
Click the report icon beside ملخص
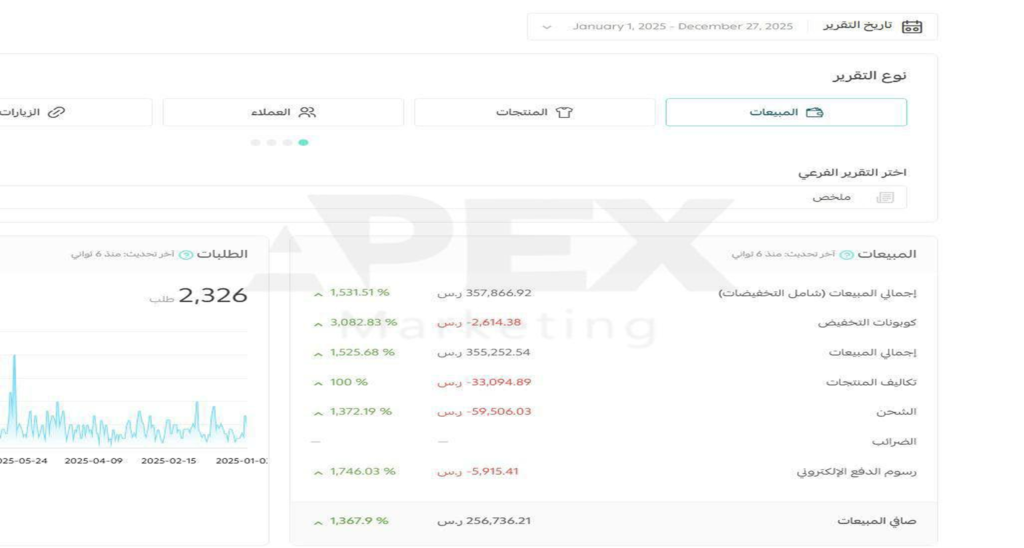coord(885,198)
